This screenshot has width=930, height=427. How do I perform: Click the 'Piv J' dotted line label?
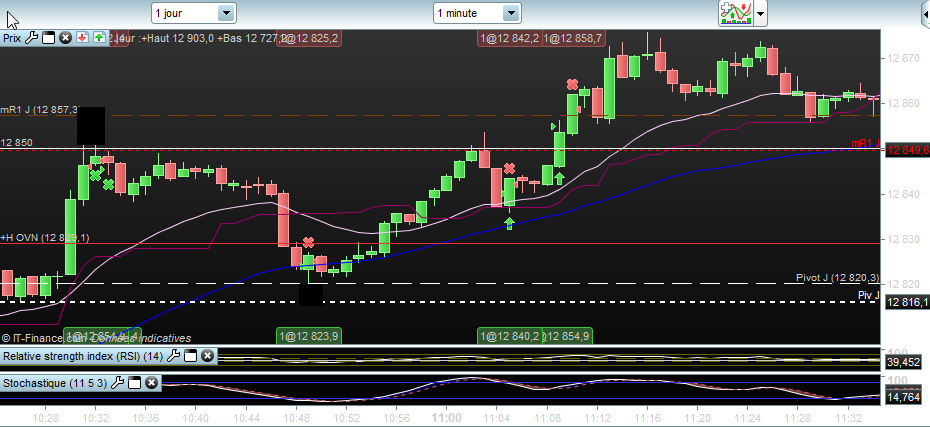[x=868, y=295]
